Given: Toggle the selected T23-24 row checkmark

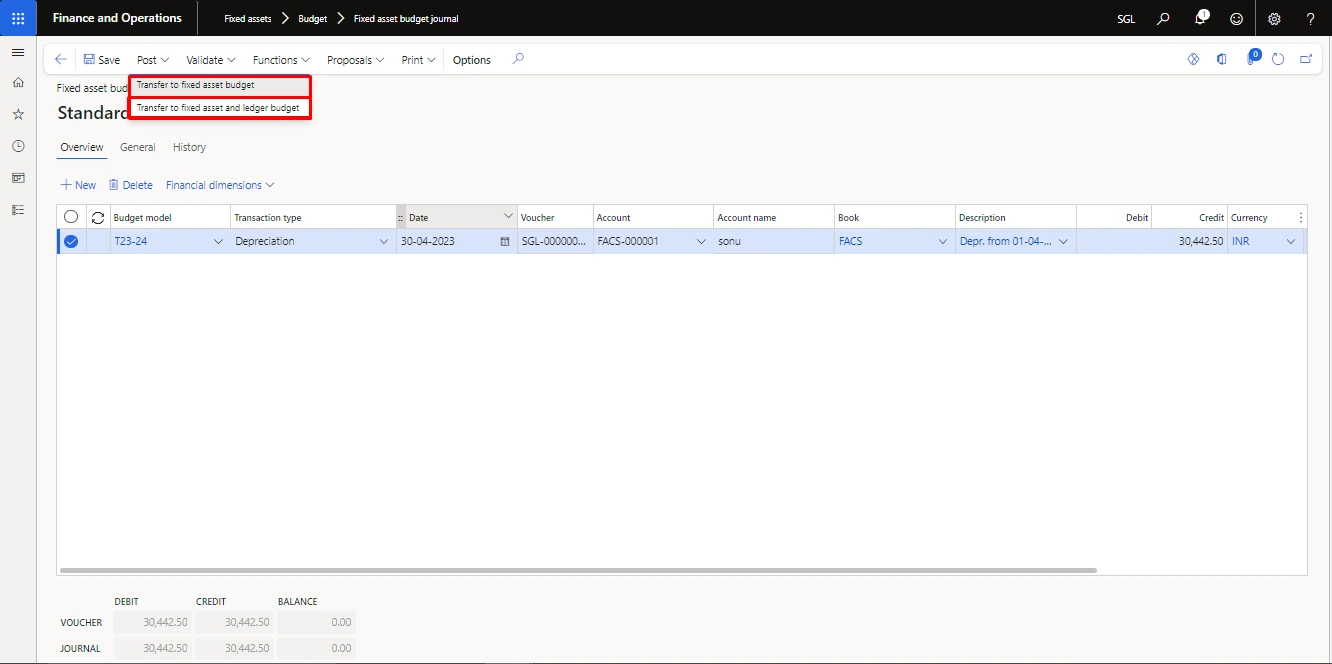Looking at the screenshot, I should [71, 241].
